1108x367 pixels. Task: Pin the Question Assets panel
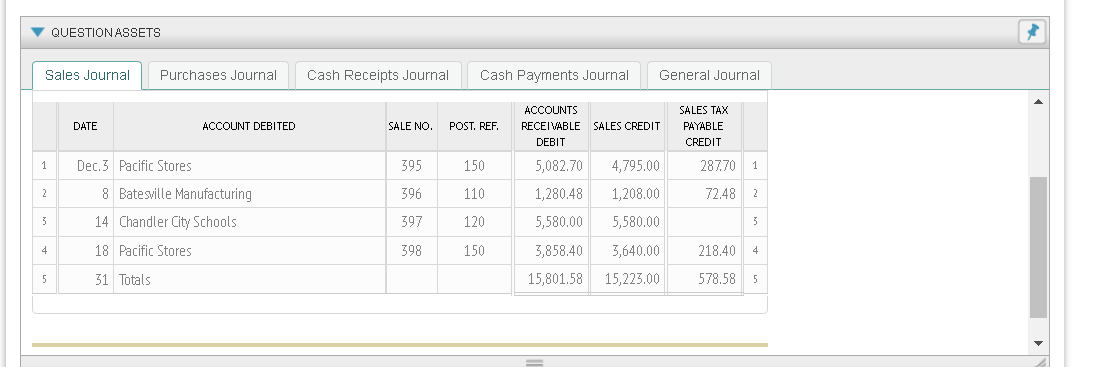[1032, 32]
